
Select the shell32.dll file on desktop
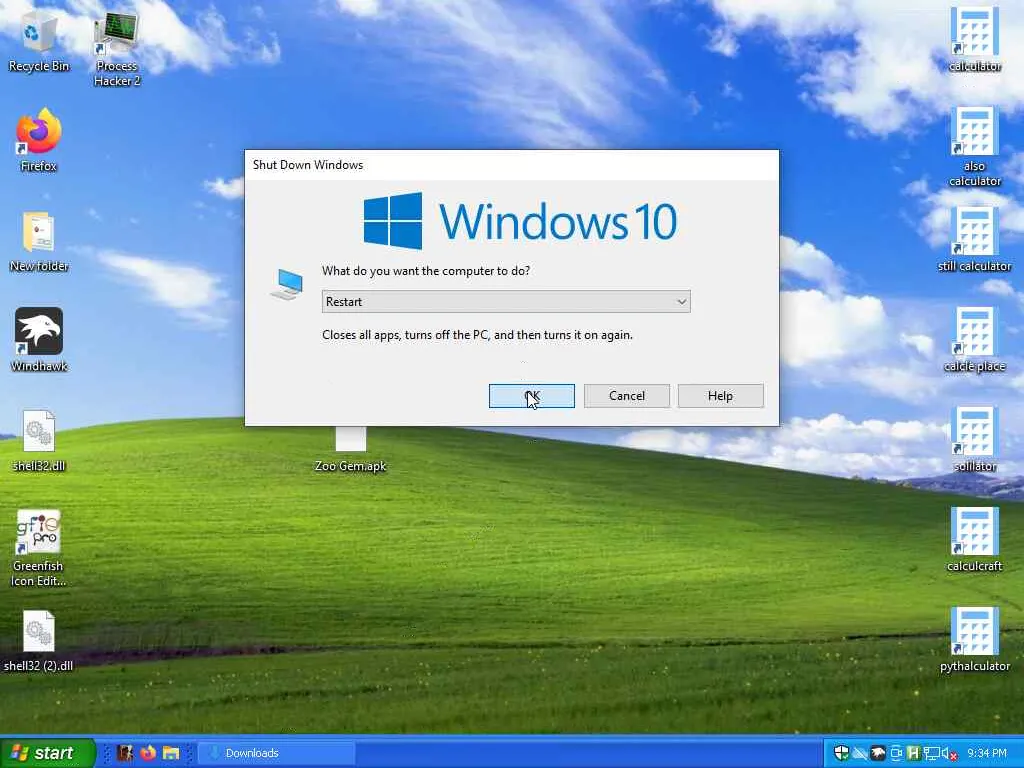[39, 441]
